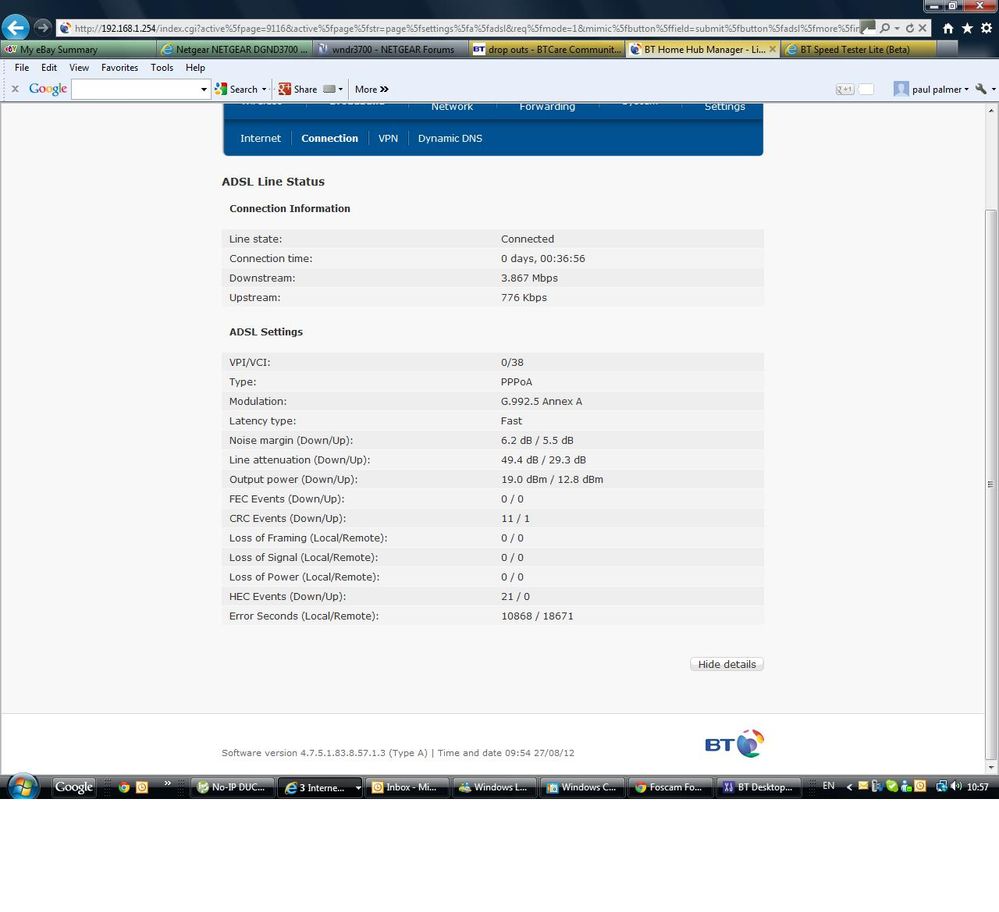Screen dimensions: 999x912
Task: Click the EN language indicator in taskbar
Action: pos(828,786)
